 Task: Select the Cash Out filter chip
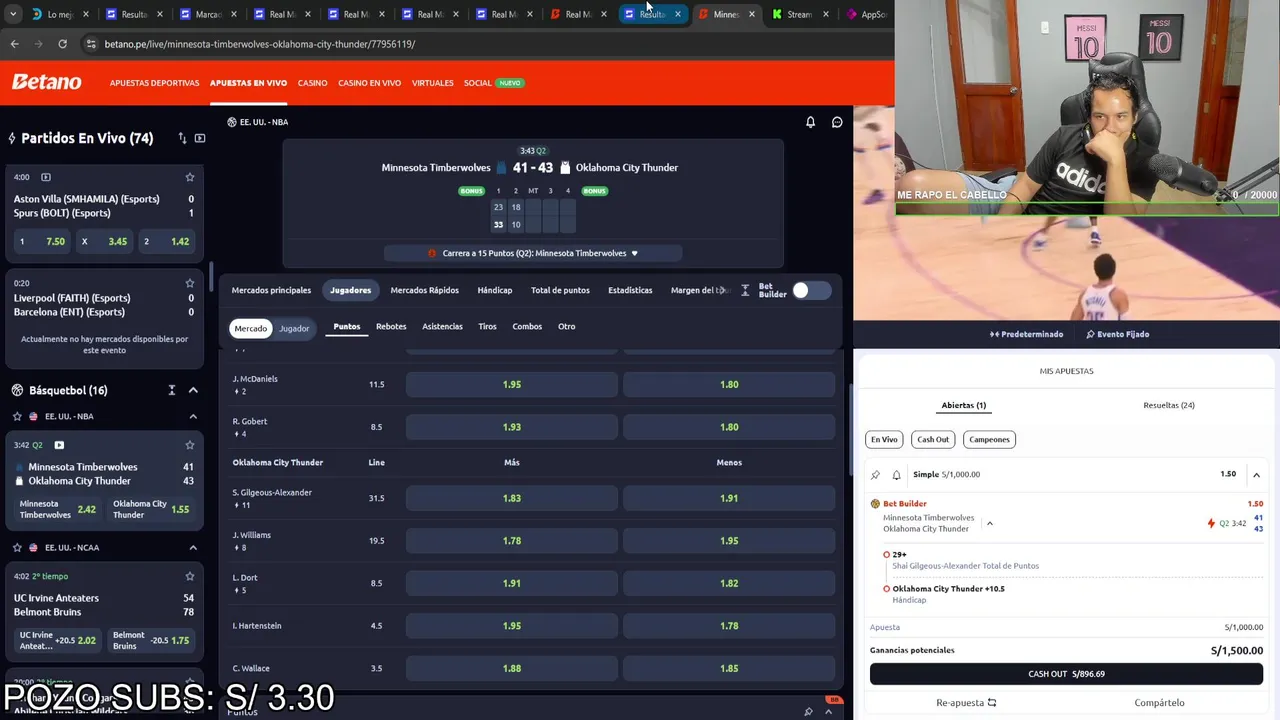click(933, 439)
